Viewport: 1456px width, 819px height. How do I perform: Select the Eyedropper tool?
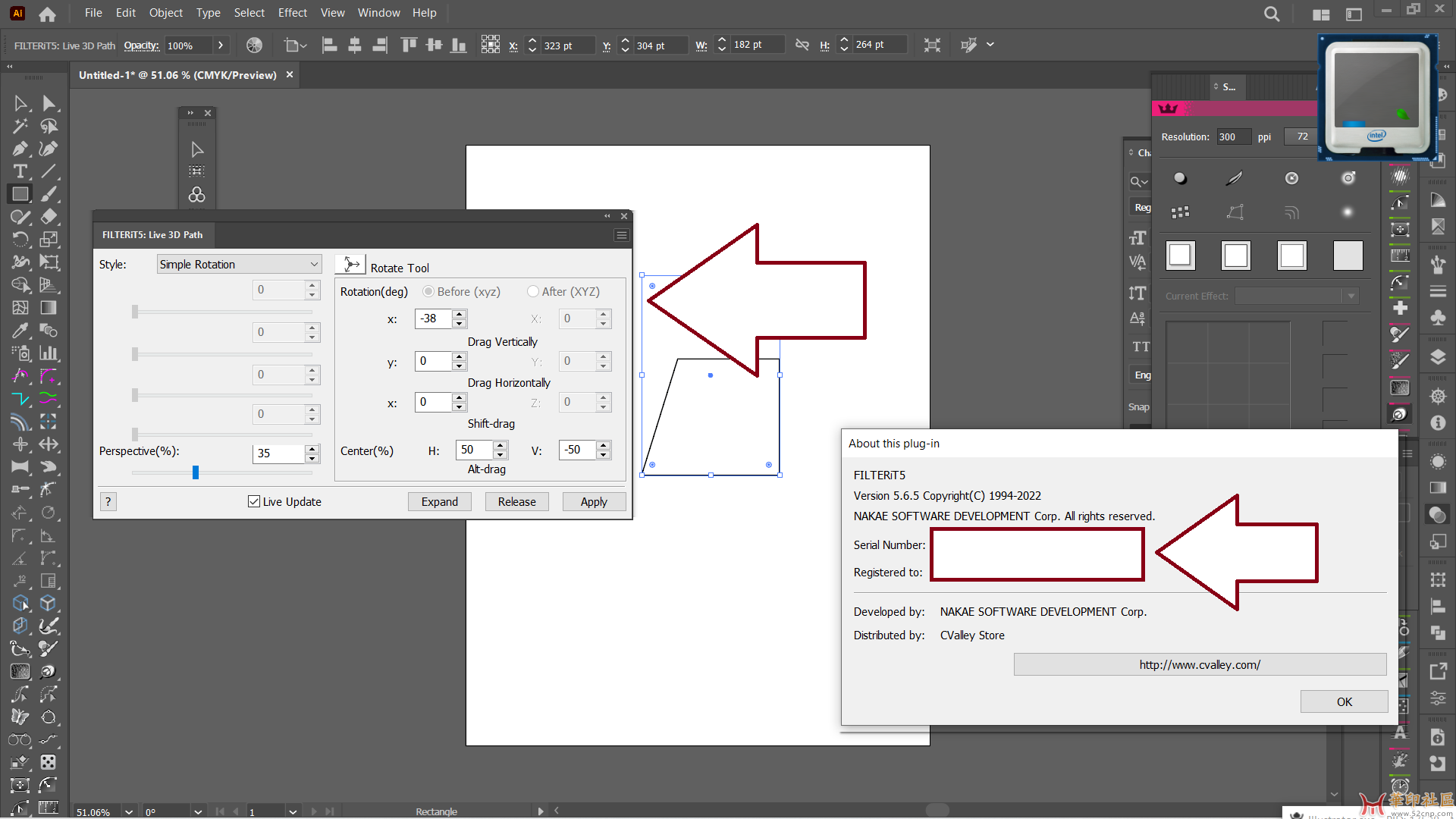(20, 331)
